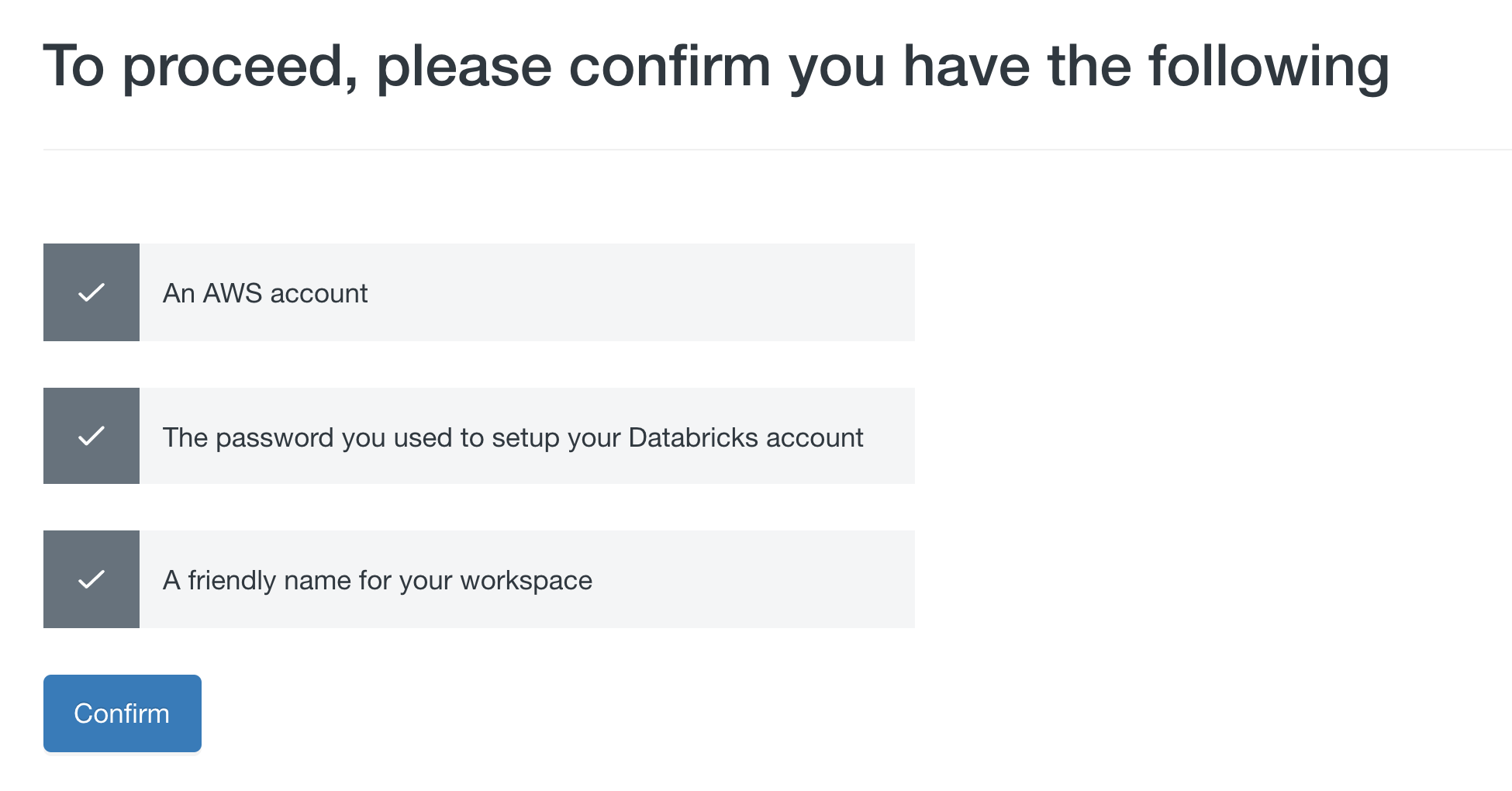
Task: Click the "To proceed, please confirm" heading
Action: [715, 67]
